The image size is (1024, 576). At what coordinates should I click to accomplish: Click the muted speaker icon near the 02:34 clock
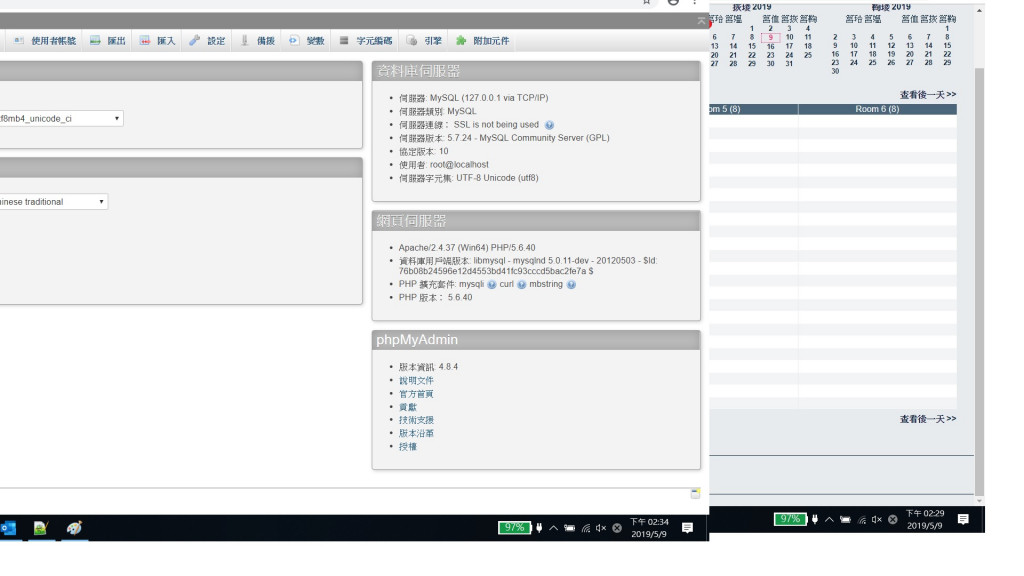coord(601,528)
